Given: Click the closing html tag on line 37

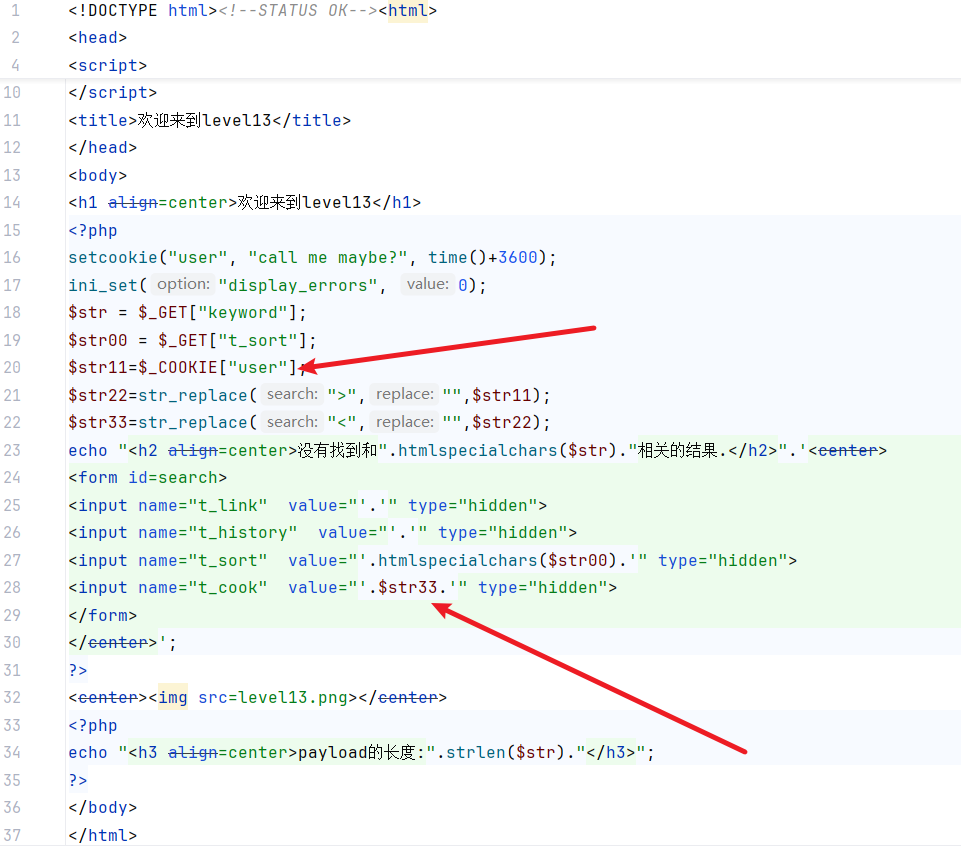Looking at the screenshot, I should coord(103,835).
